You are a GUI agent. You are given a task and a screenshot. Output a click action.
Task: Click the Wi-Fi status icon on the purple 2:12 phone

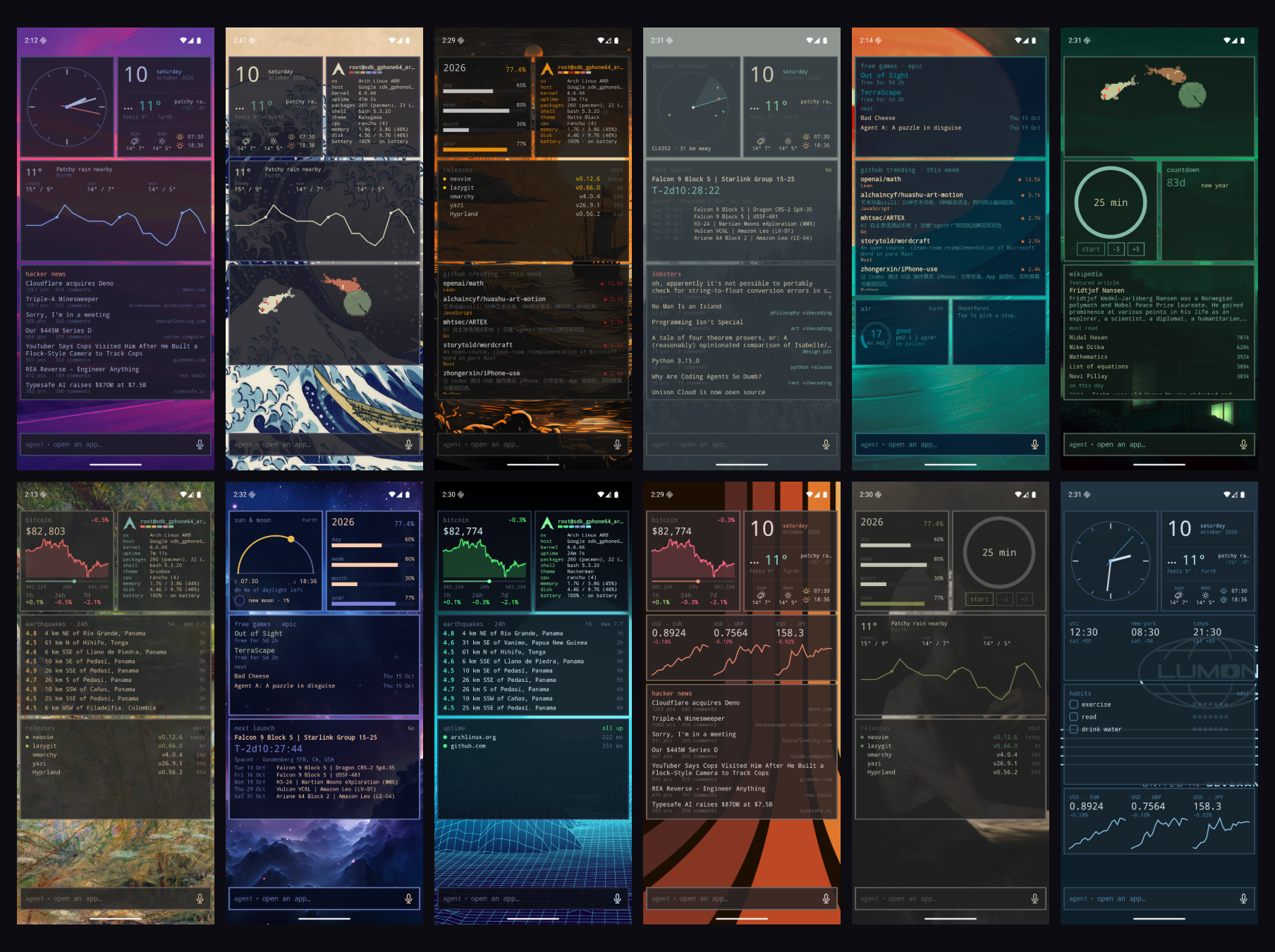tap(183, 41)
